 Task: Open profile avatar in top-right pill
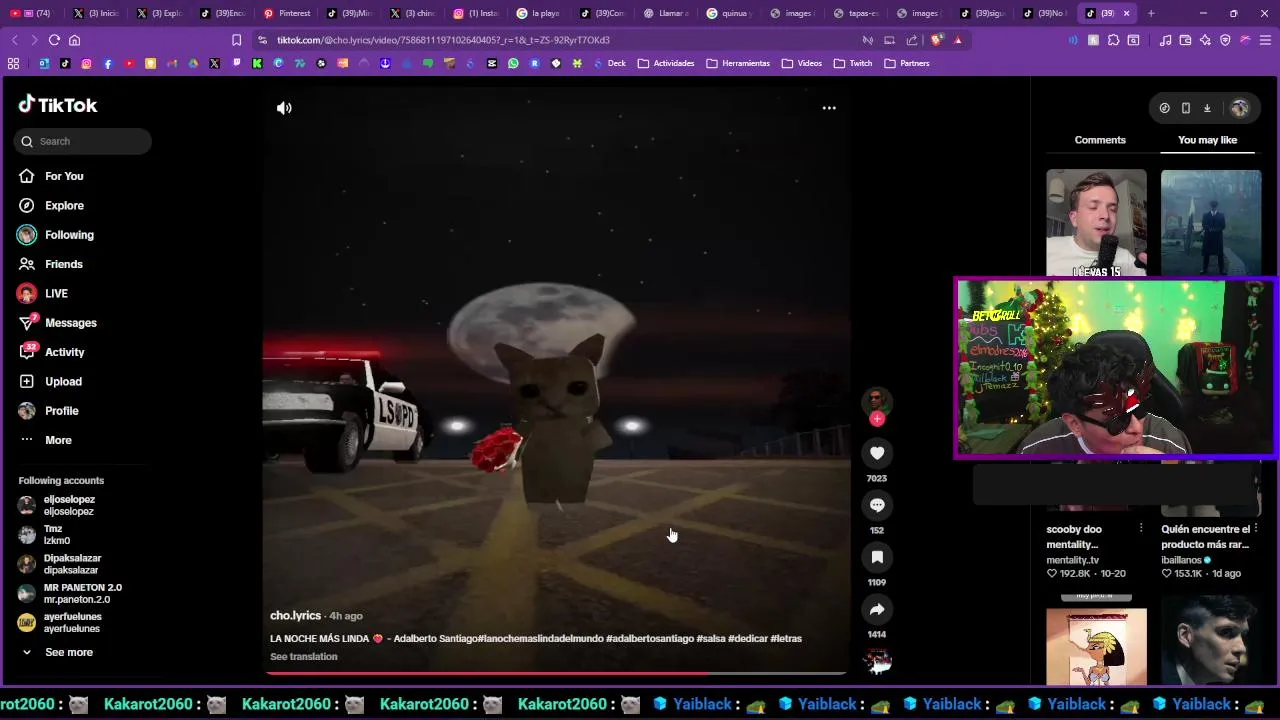1240,108
